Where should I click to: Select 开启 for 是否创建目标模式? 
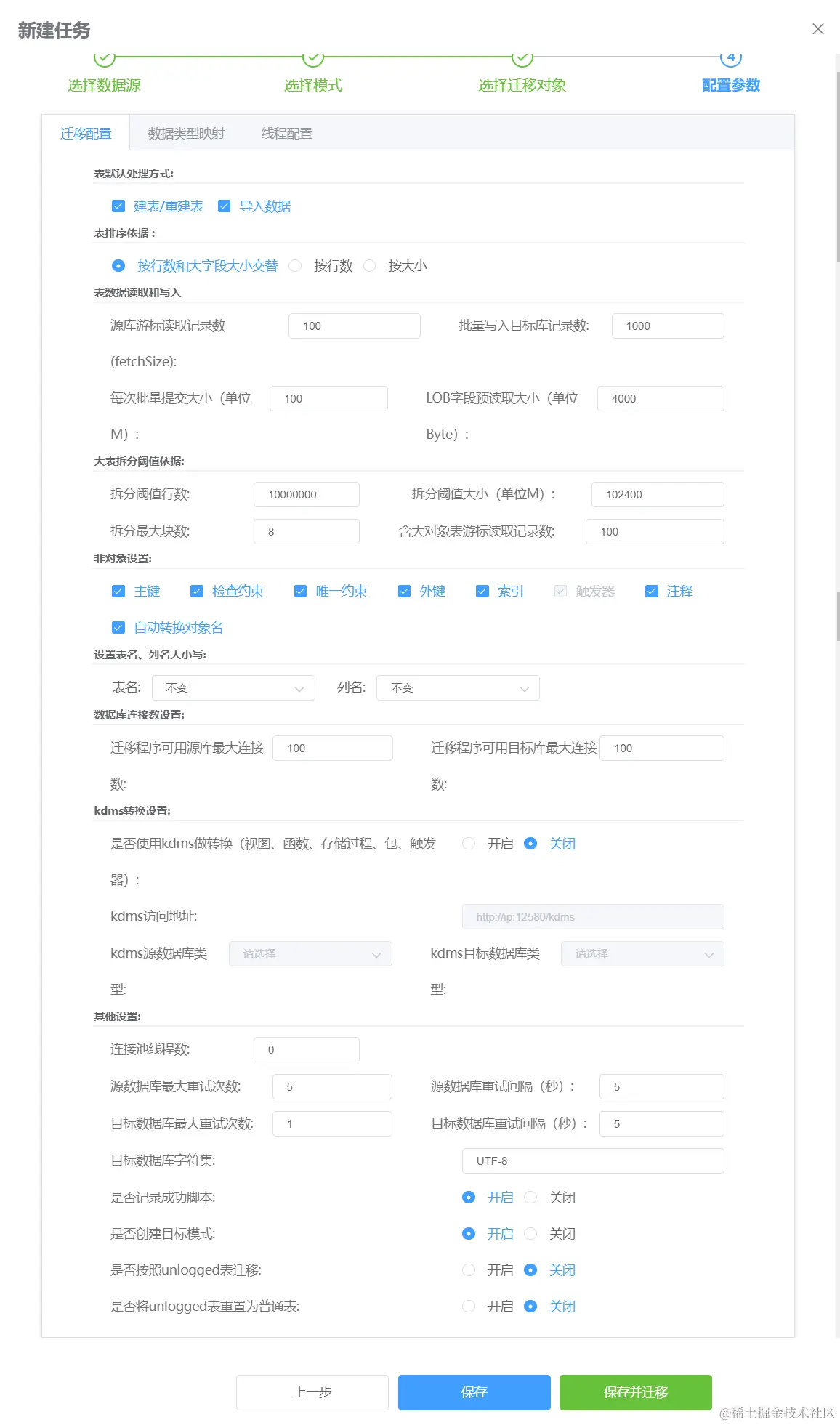point(469,1234)
